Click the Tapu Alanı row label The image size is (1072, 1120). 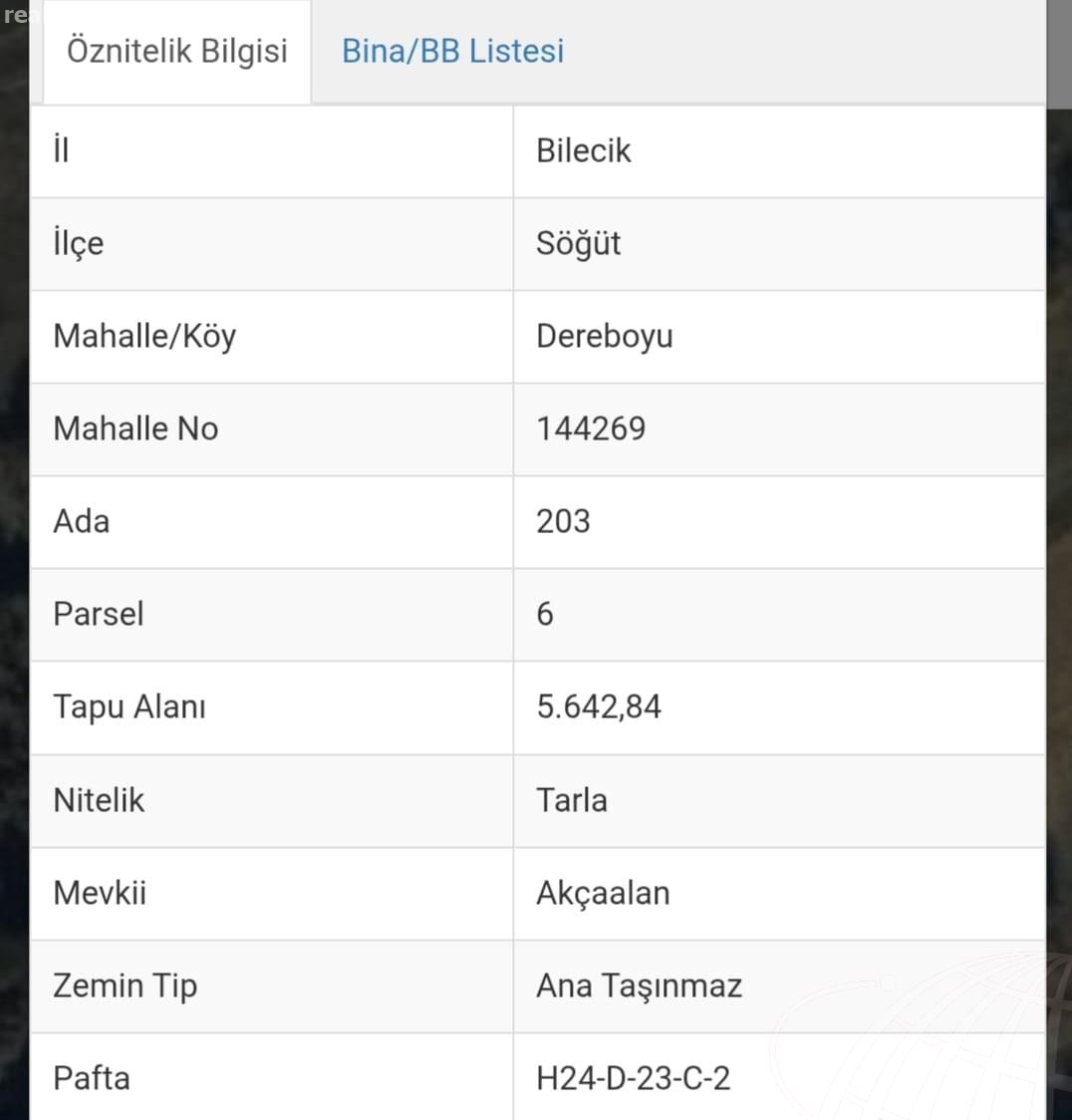[x=130, y=707]
